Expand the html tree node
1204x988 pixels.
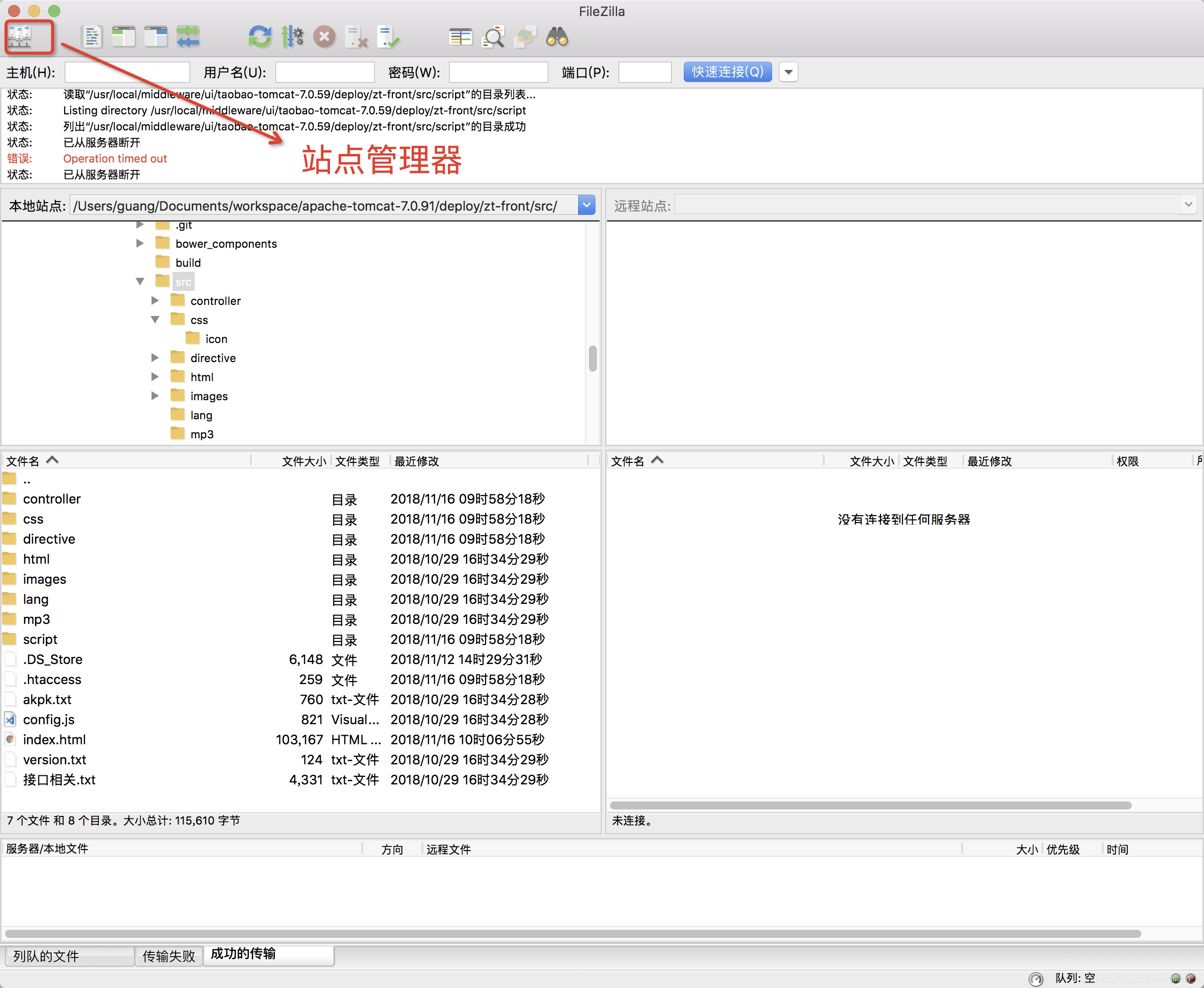pos(155,376)
